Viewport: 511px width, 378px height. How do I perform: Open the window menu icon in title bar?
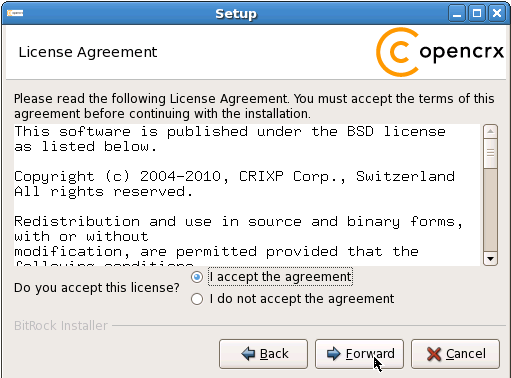(x=15, y=13)
